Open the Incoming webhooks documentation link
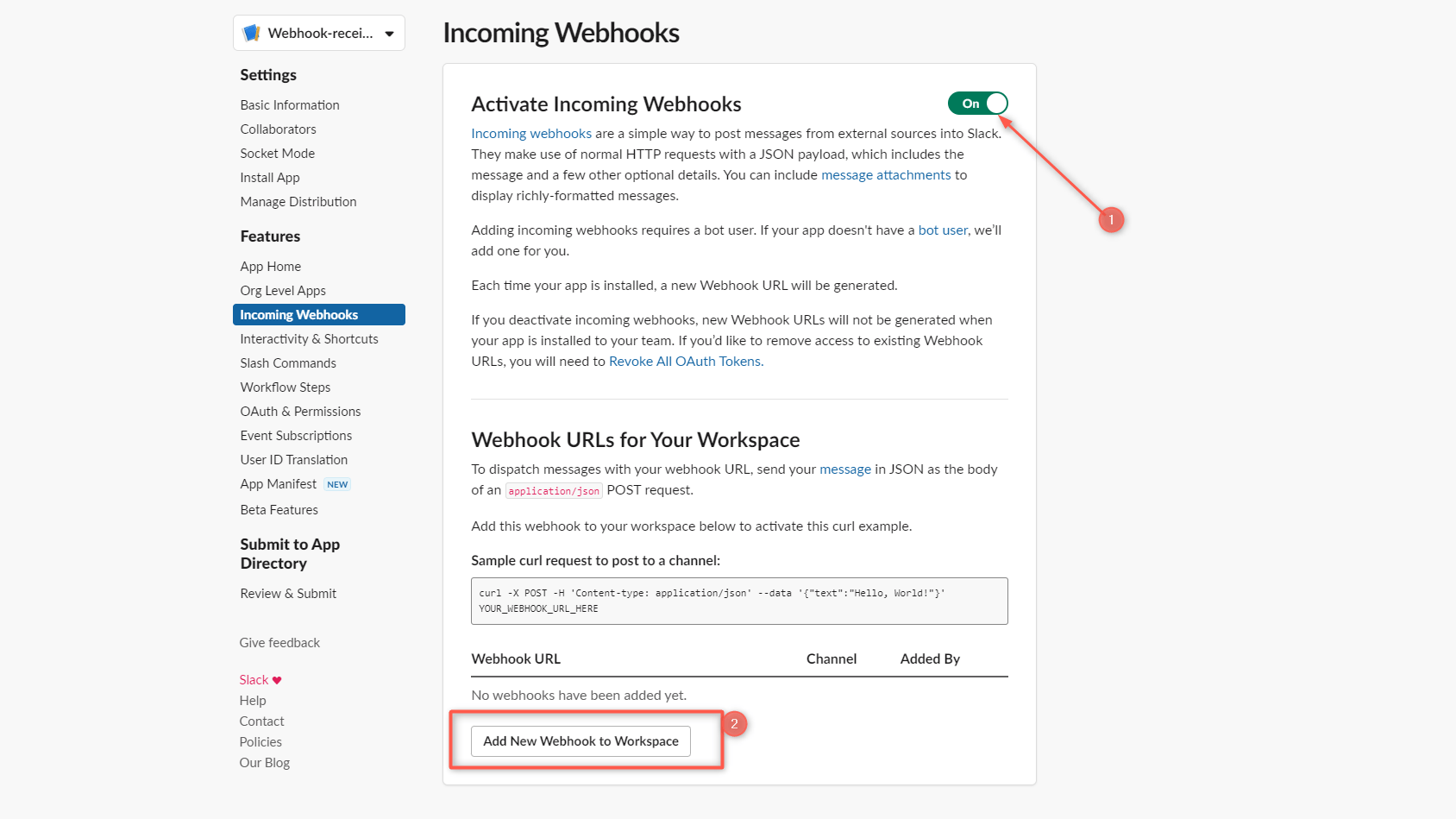The width and height of the screenshot is (1456, 819). [530, 133]
